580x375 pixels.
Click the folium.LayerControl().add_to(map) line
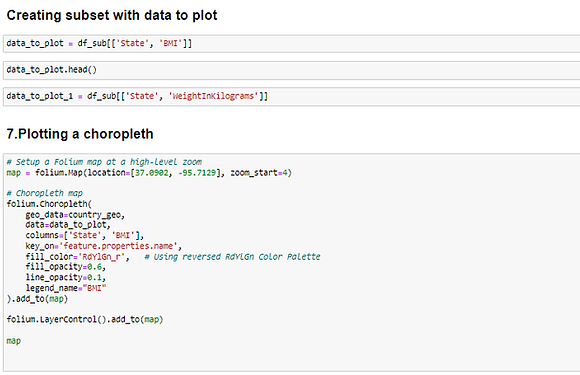coord(85,319)
